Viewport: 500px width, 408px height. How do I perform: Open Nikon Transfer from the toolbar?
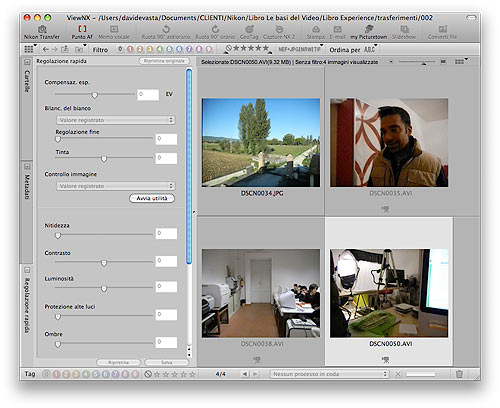click(x=42, y=32)
